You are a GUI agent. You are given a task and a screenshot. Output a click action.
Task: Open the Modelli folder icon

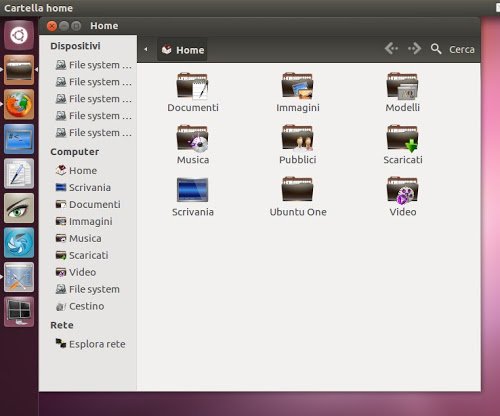(402, 86)
